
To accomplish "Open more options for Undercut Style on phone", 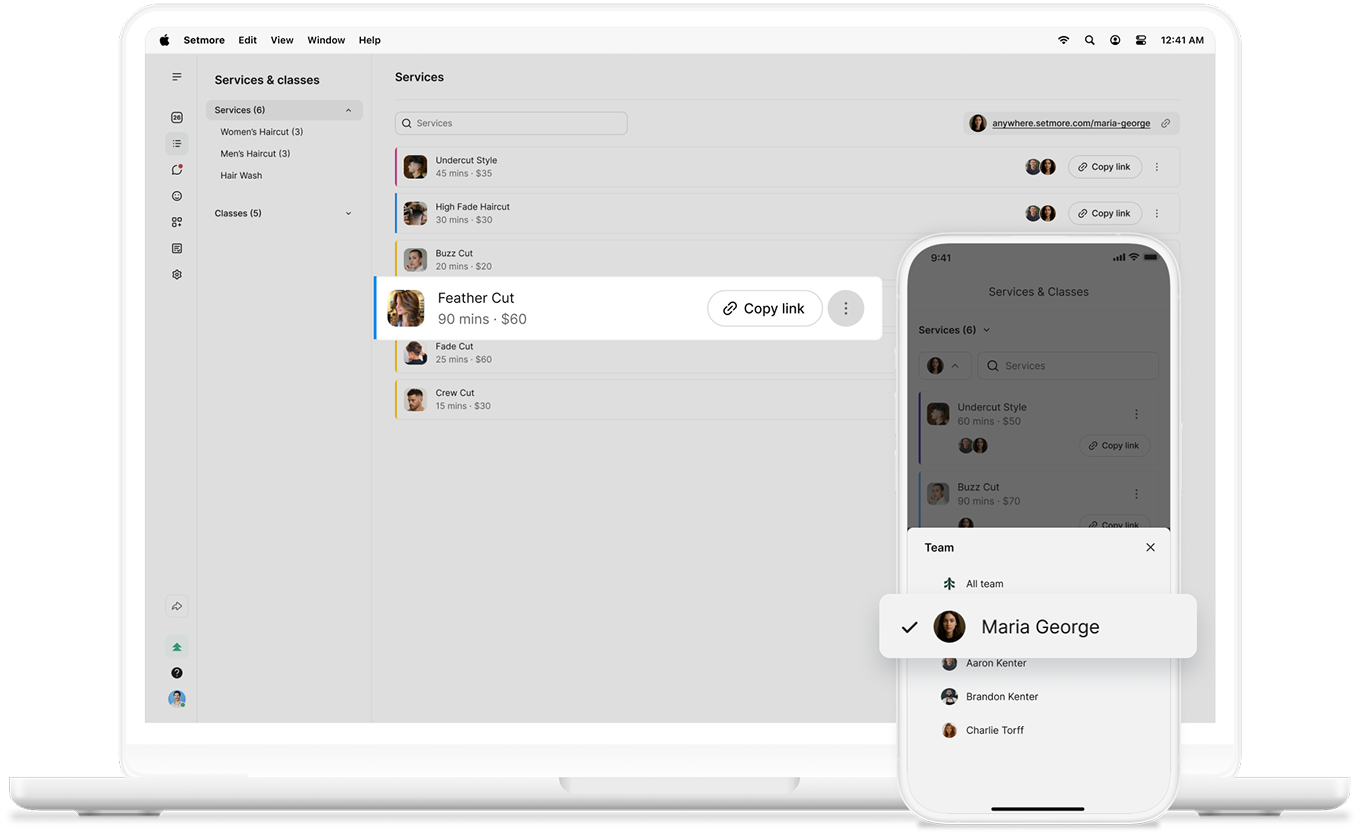I will tap(1136, 414).
